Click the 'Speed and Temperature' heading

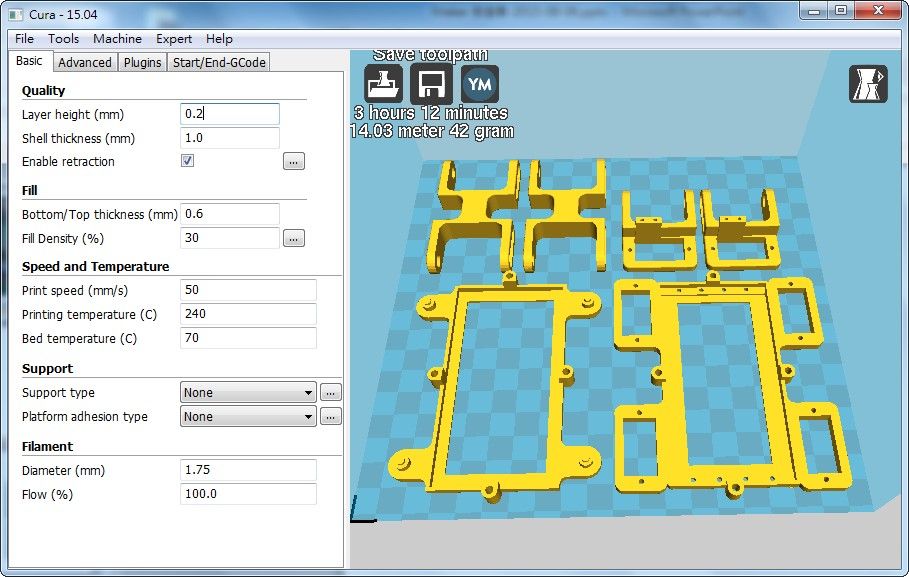coord(96,267)
